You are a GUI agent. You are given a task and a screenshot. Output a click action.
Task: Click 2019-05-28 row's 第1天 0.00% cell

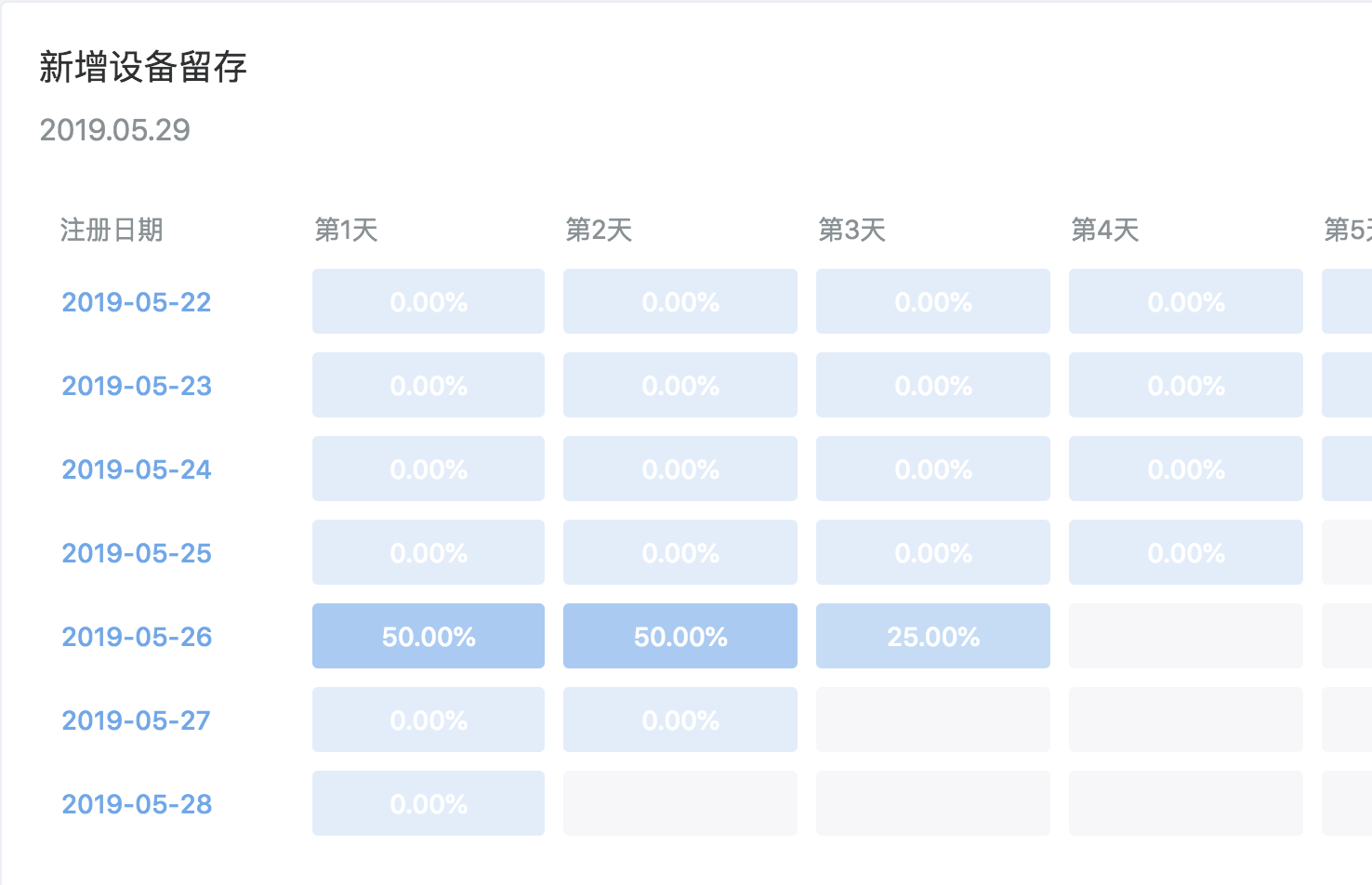(429, 804)
